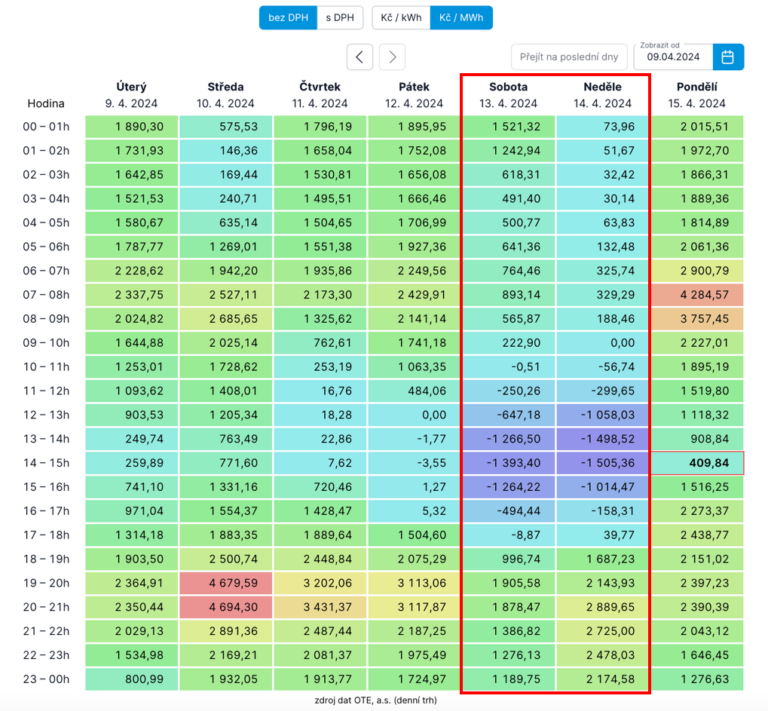Click the highlighted 409,84 Pondělí cell

click(697, 463)
